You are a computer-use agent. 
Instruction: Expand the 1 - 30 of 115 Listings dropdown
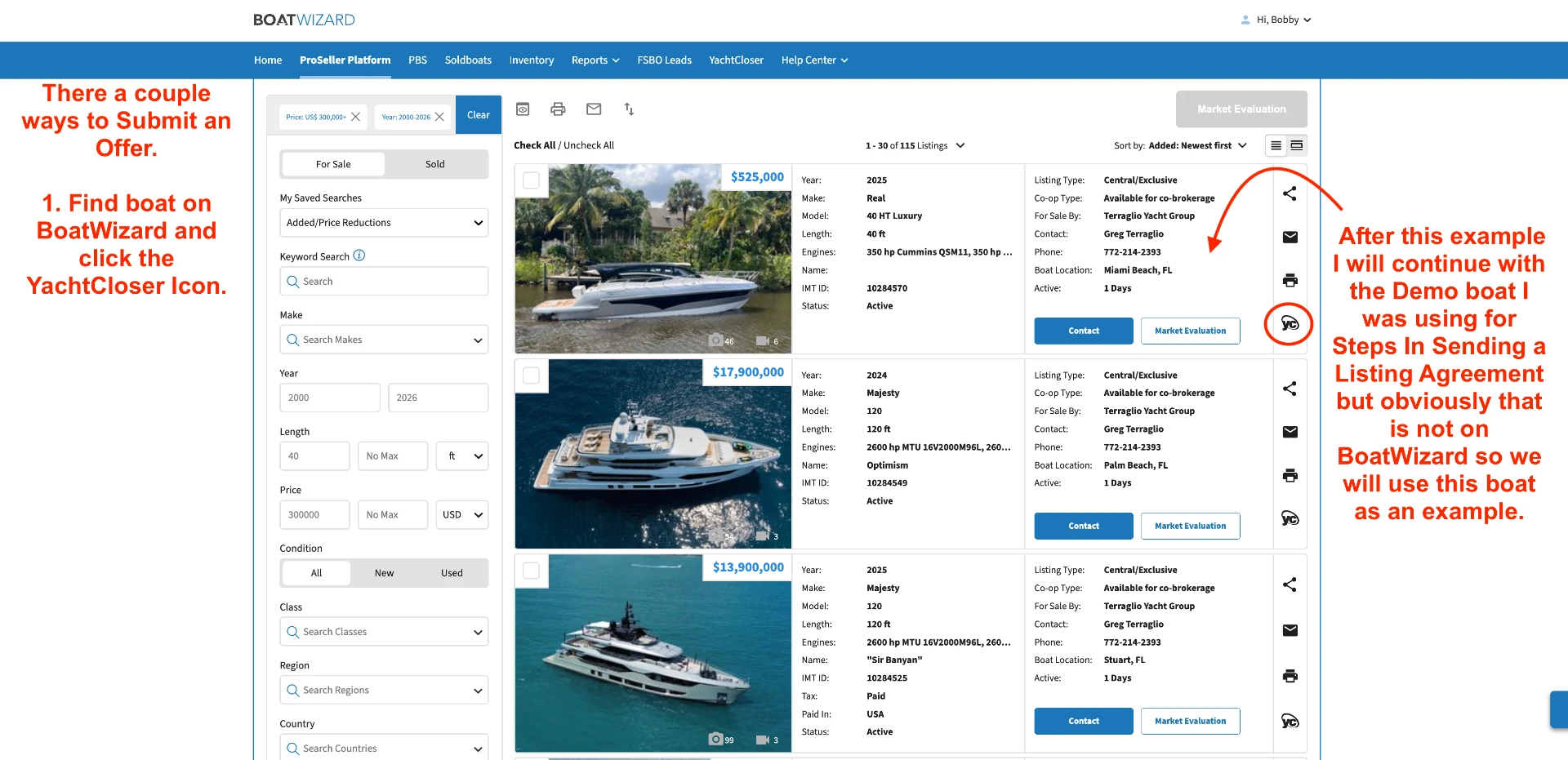coord(915,145)
